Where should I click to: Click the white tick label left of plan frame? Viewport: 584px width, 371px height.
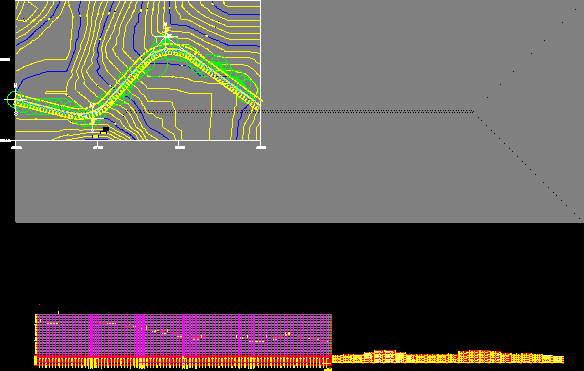(4, 59)
